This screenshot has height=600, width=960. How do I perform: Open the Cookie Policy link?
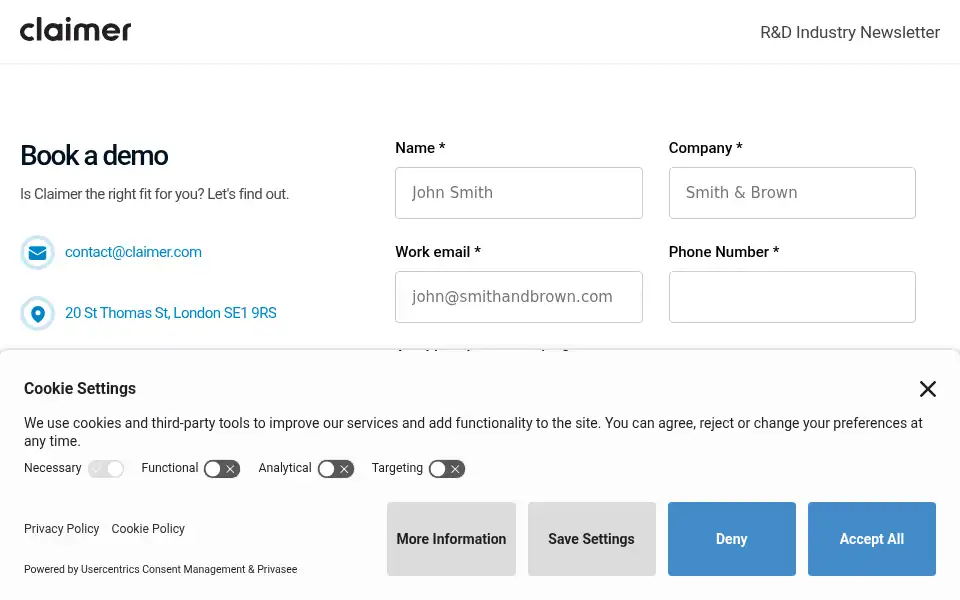click(148, 528)
